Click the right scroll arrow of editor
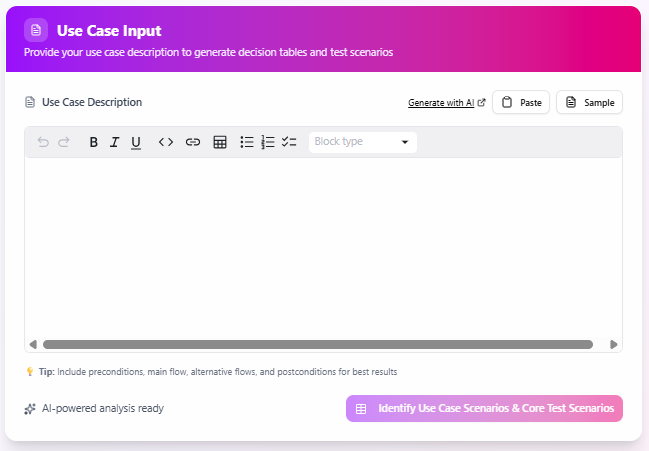This screenshot has height=451, width=649. (613, 344)
